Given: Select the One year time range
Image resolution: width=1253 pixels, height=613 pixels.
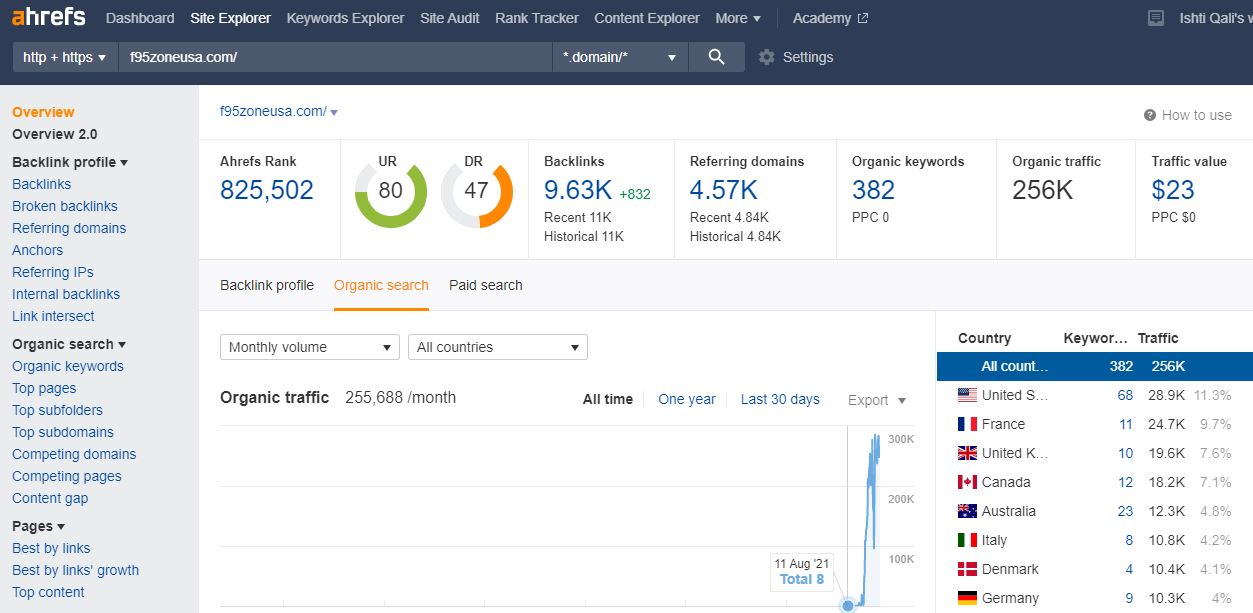Looking at the screenshot, I should (686, 399).
